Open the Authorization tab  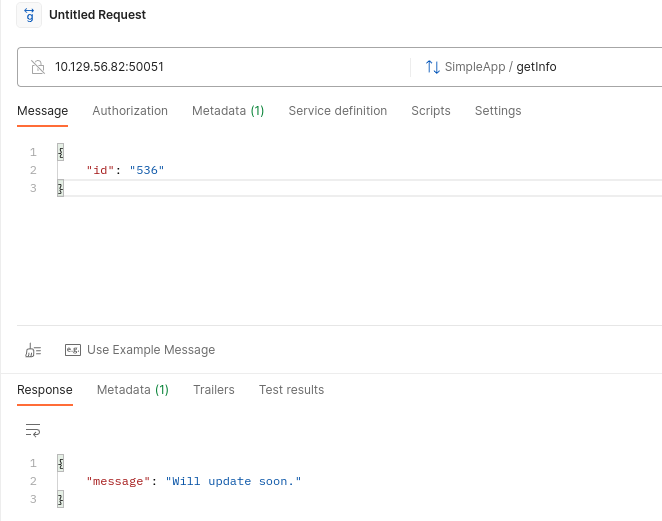click(130, 111)
